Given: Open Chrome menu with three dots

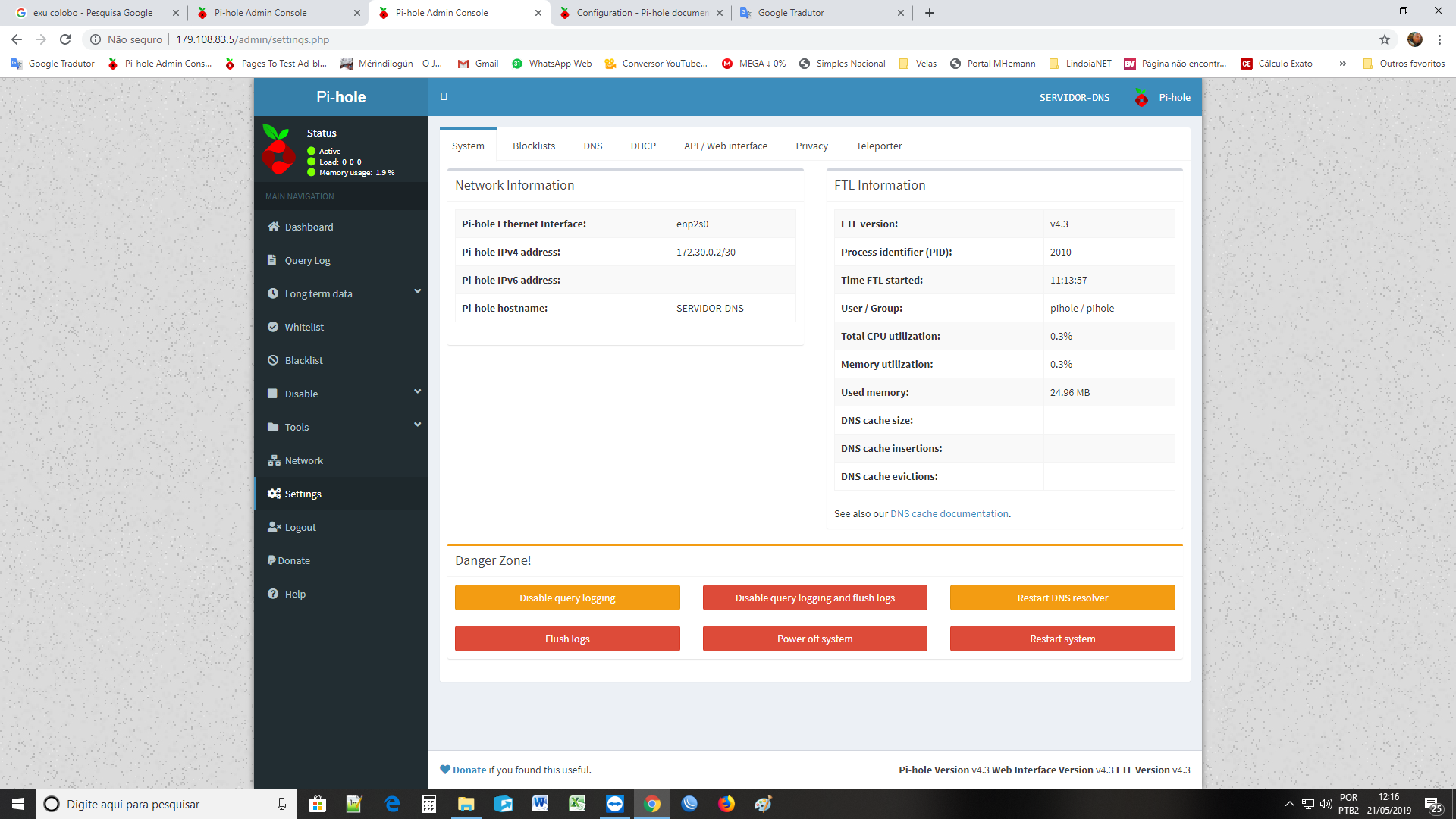Looking at the screenshot, I should [x=1439, y=39].
